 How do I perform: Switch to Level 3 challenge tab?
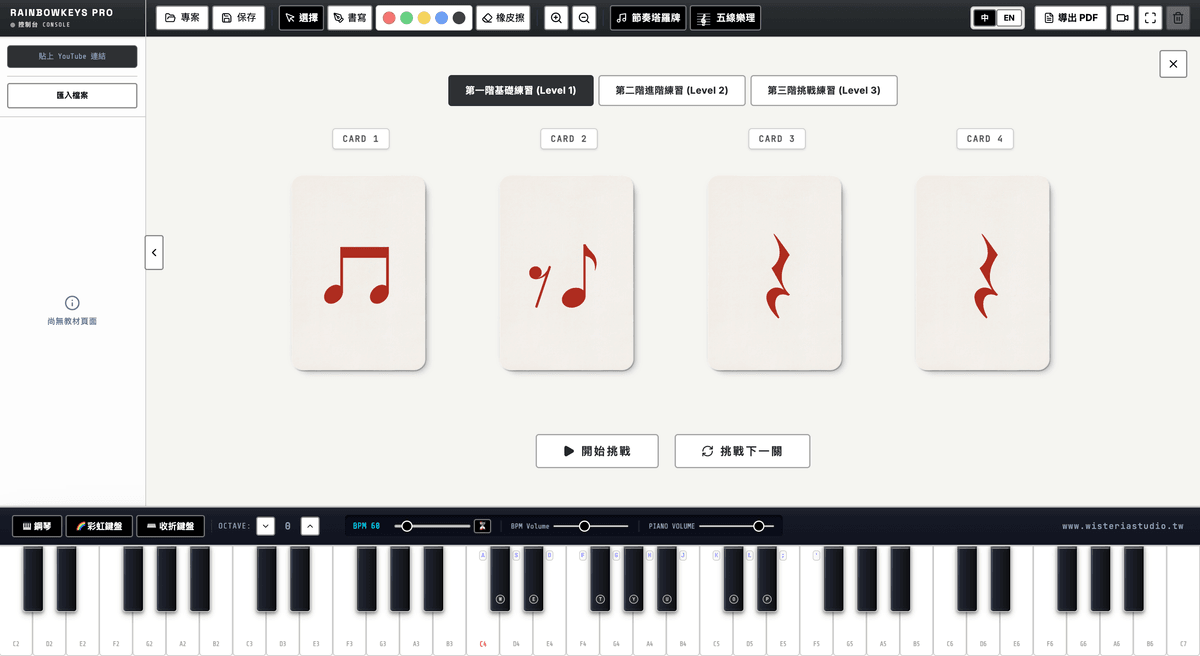824,90
